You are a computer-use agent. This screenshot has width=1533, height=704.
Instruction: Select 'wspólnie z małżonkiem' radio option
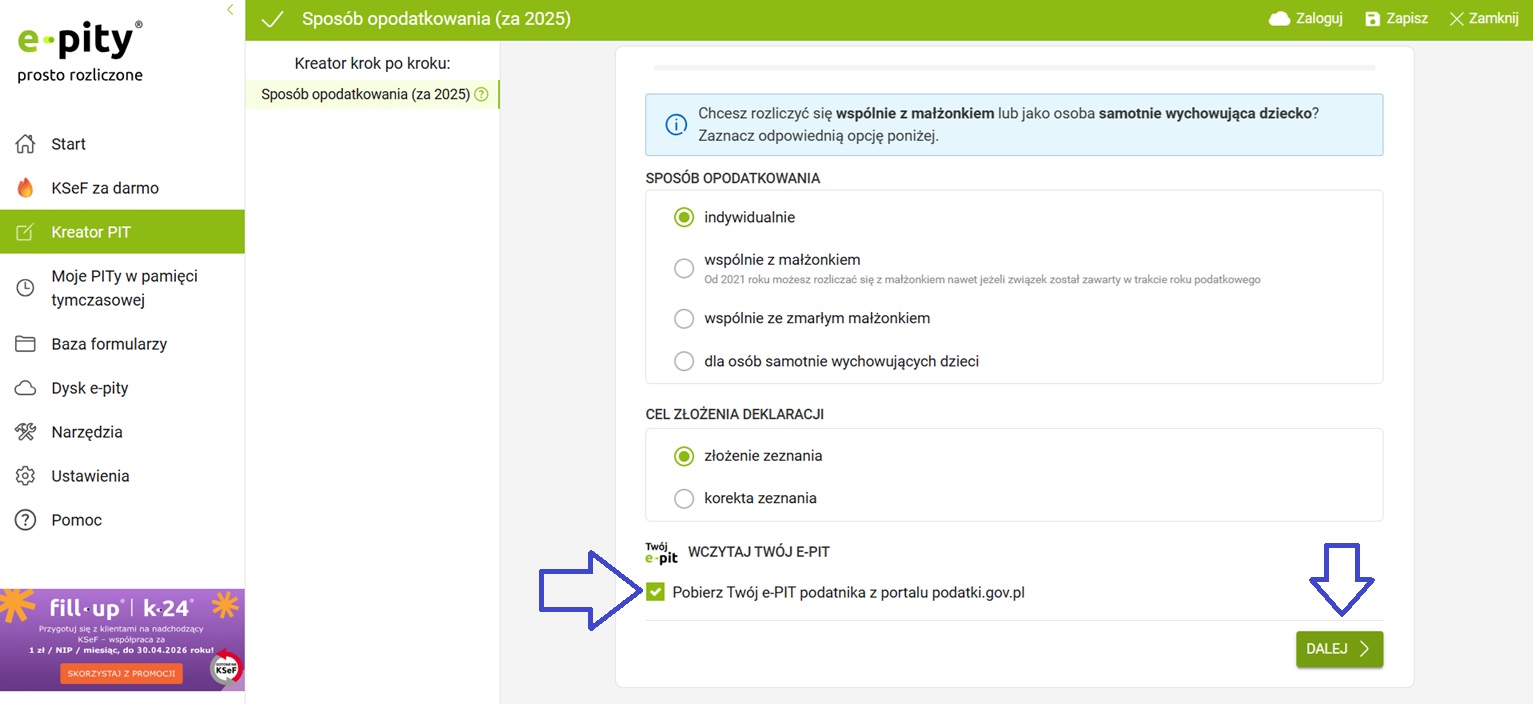click(x=684, y=268)
